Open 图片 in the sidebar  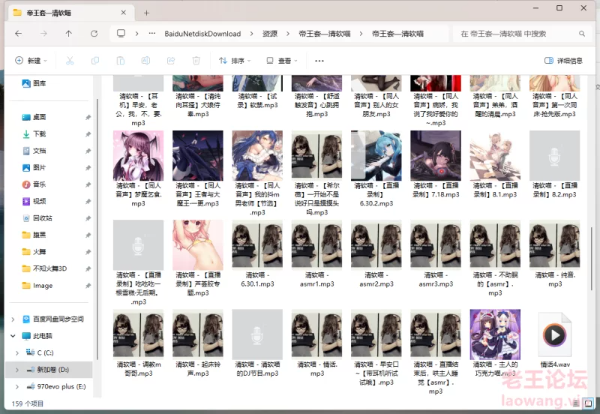[x=34, y=168]
